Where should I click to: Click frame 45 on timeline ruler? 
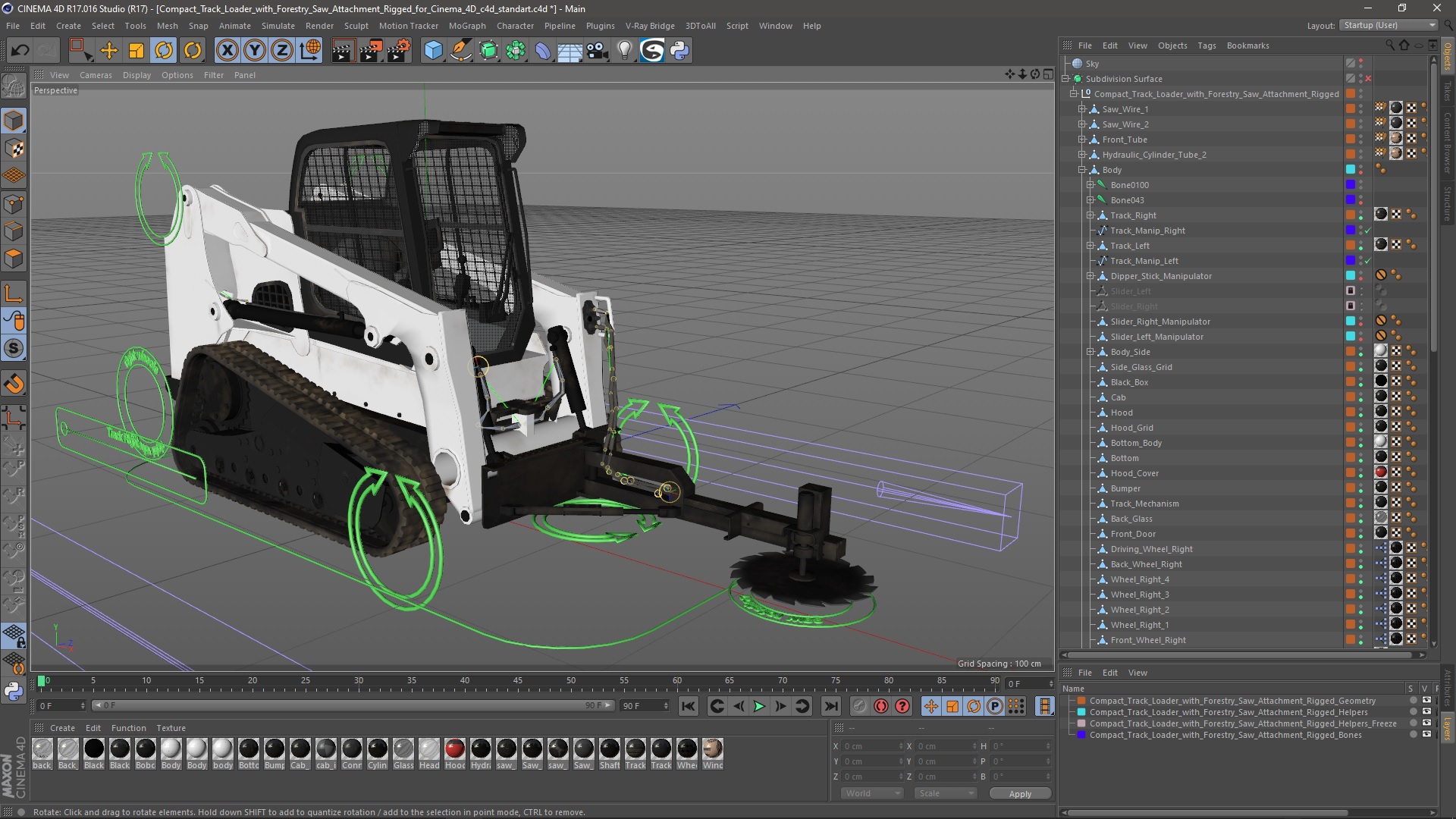518,681
